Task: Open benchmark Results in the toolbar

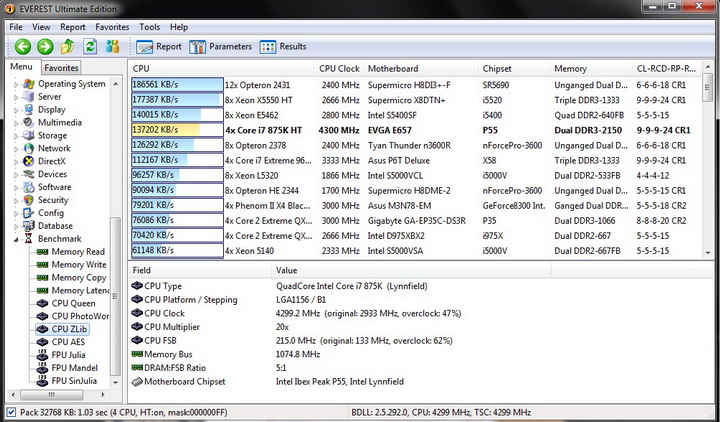Action: click(x=283, y=47)
